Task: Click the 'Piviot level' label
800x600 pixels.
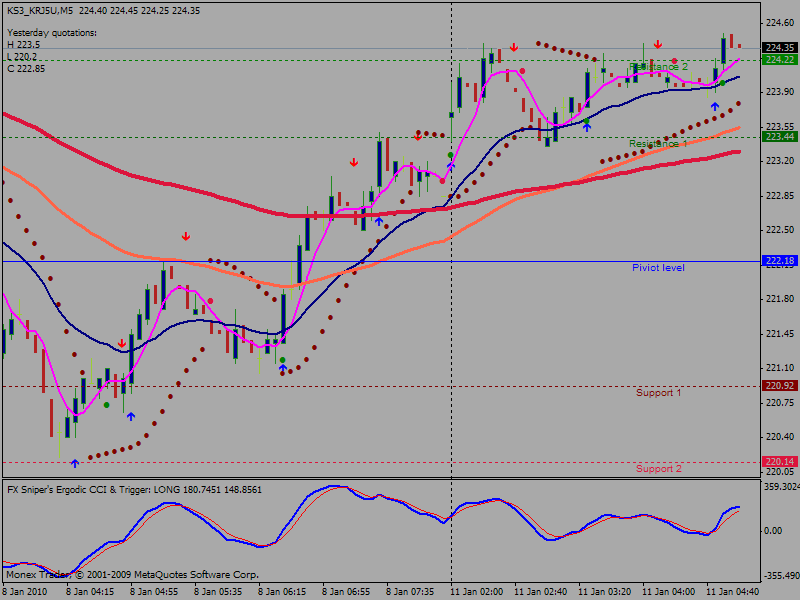Action: [x=658, y=268]
